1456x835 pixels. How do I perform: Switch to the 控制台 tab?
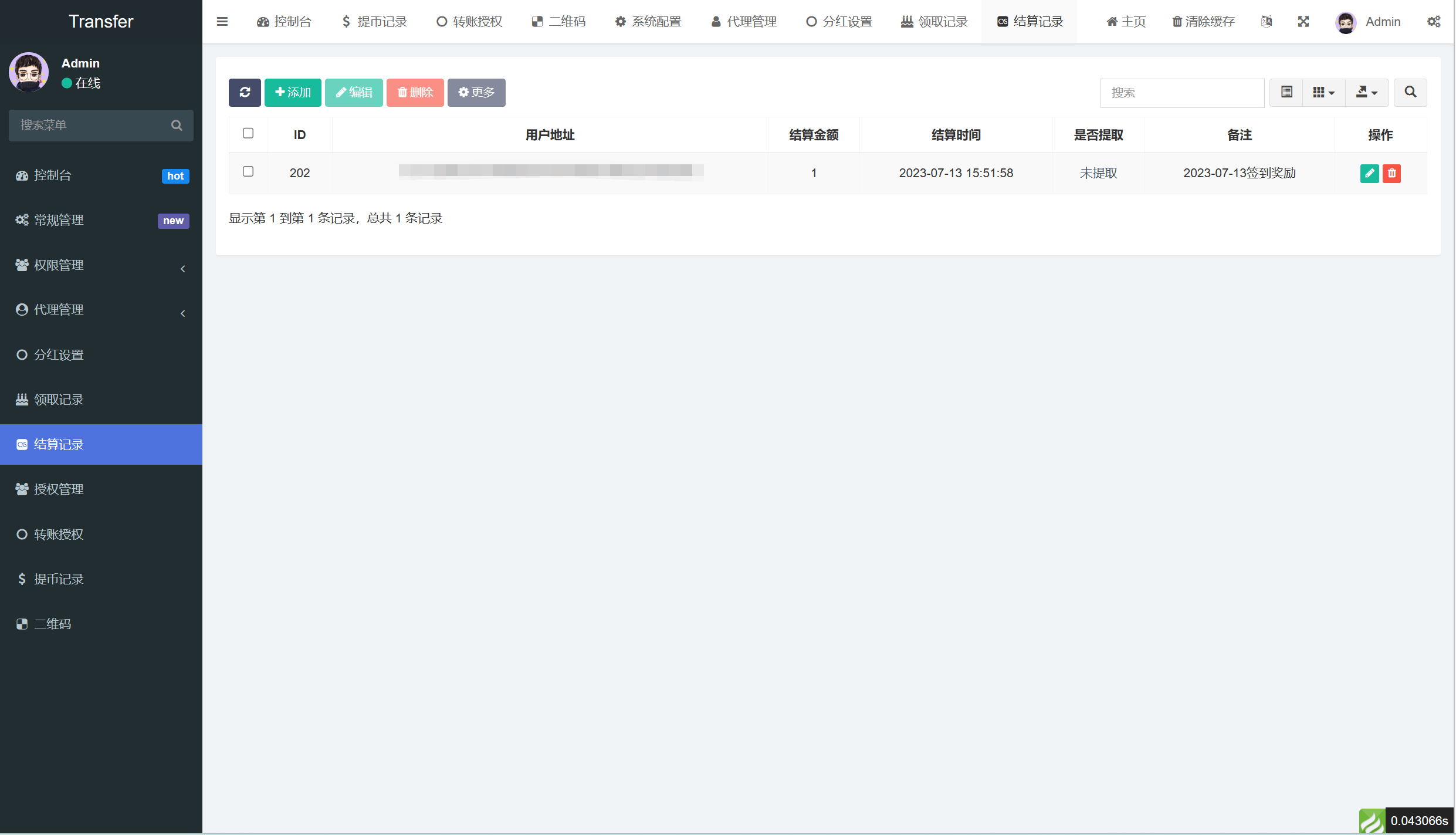pyautogui.click(x=284, y=22)
